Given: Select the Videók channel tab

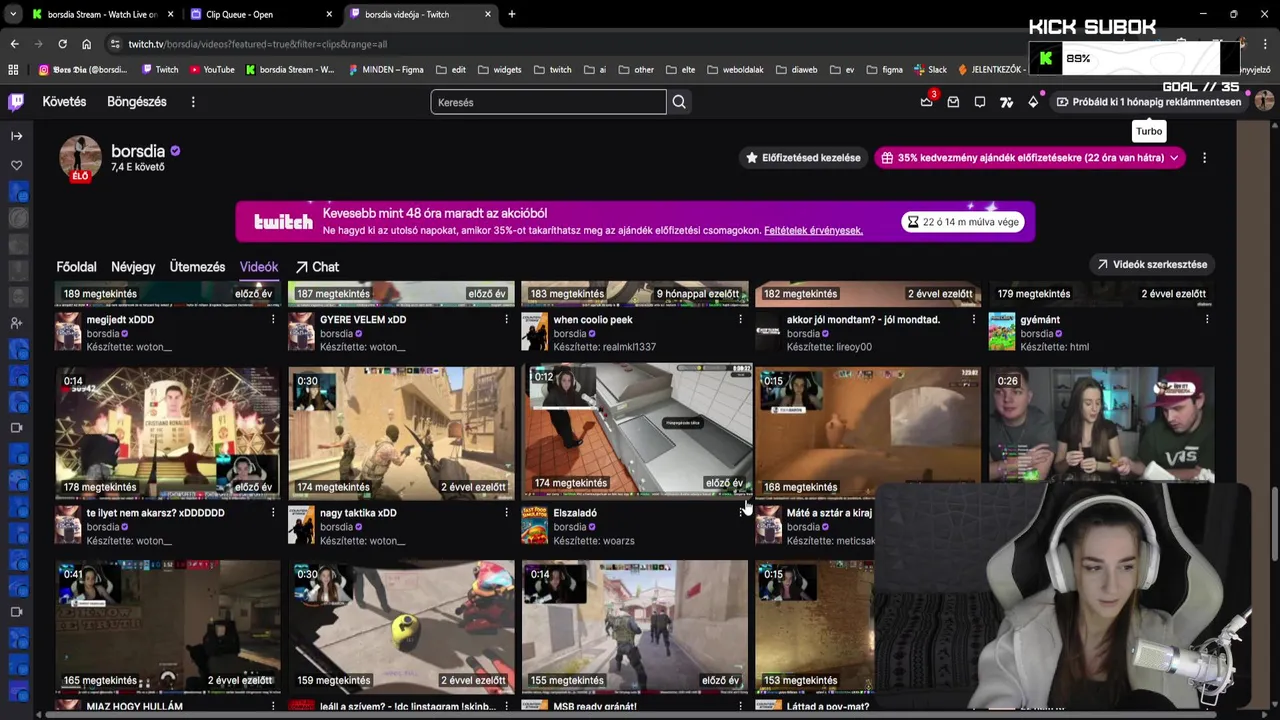Looking at the screenshot, I should (x=259, y=267).
